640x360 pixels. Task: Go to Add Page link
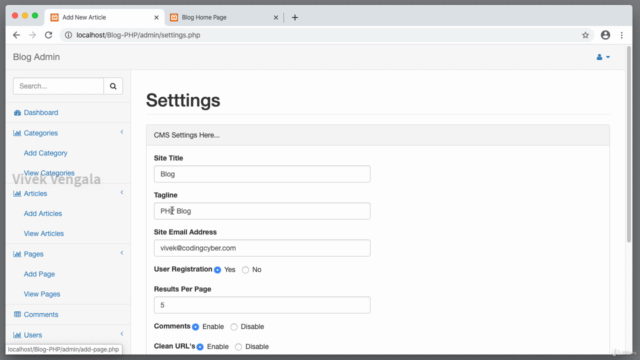coord(39,274)
